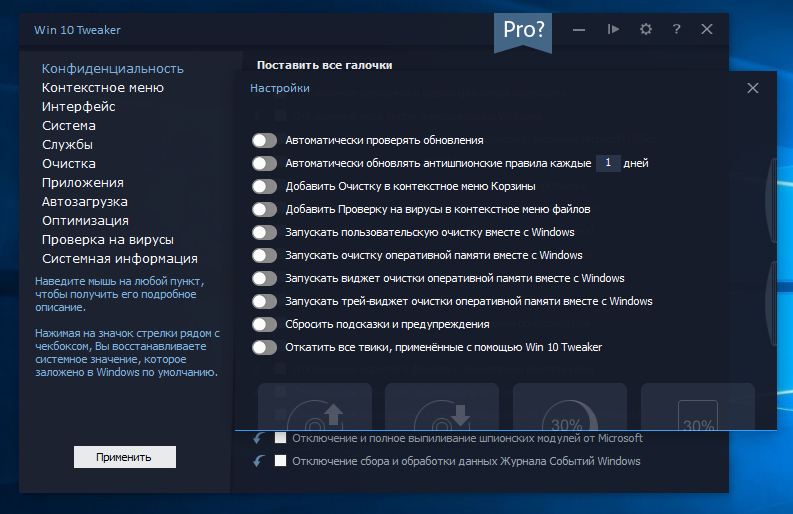Close the Win 10 Tweaker main window
This screenshot has height=514, width=793.
point(707,29)
